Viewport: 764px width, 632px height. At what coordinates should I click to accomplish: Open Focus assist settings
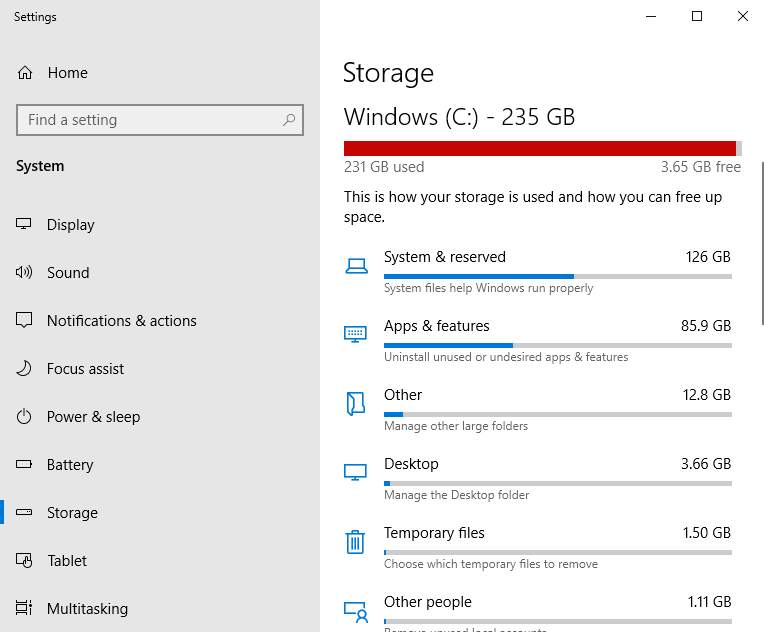[x=160, y=369]
